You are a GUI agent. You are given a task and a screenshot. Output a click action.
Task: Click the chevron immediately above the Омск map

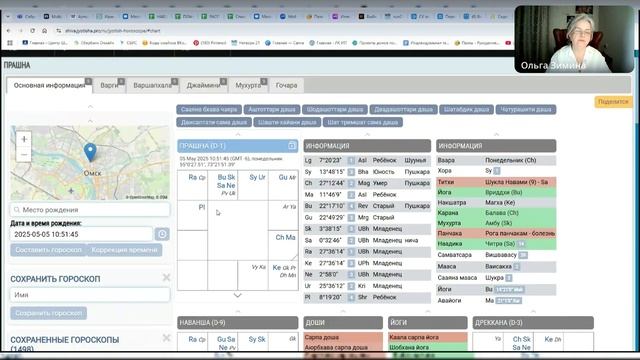click(90, 121)
